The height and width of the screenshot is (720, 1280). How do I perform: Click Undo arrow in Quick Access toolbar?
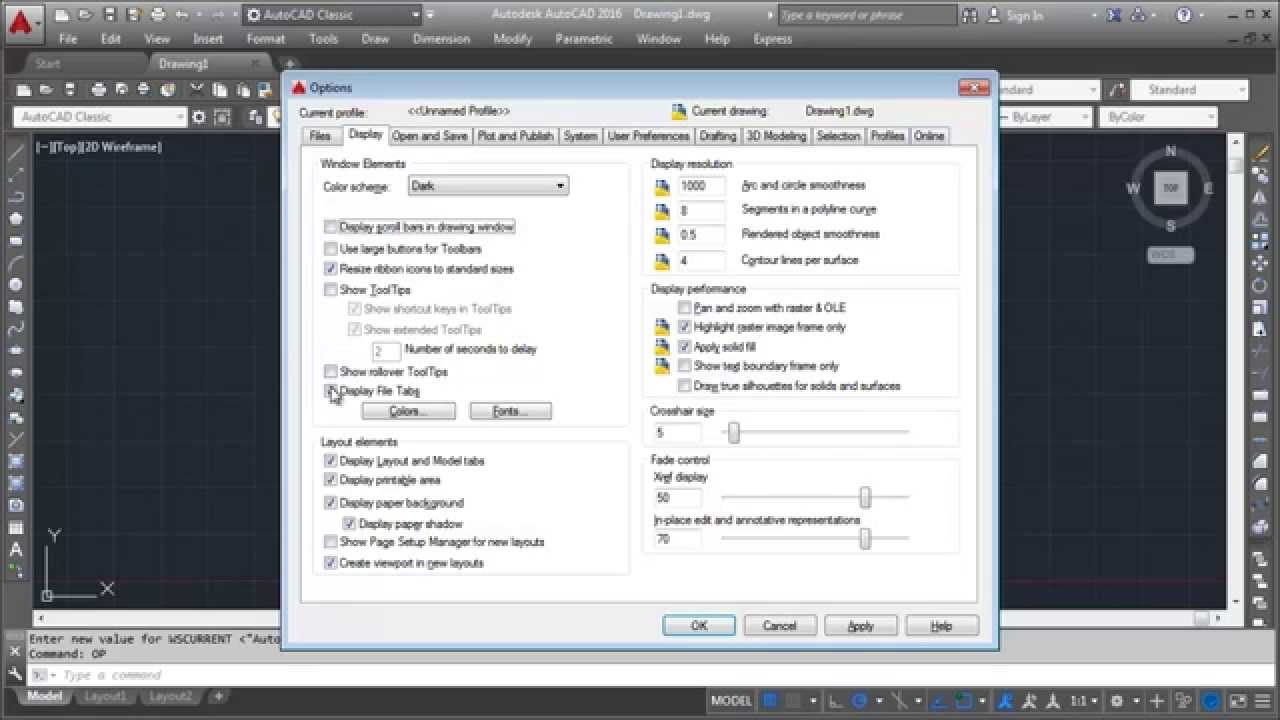pos(182,15)
